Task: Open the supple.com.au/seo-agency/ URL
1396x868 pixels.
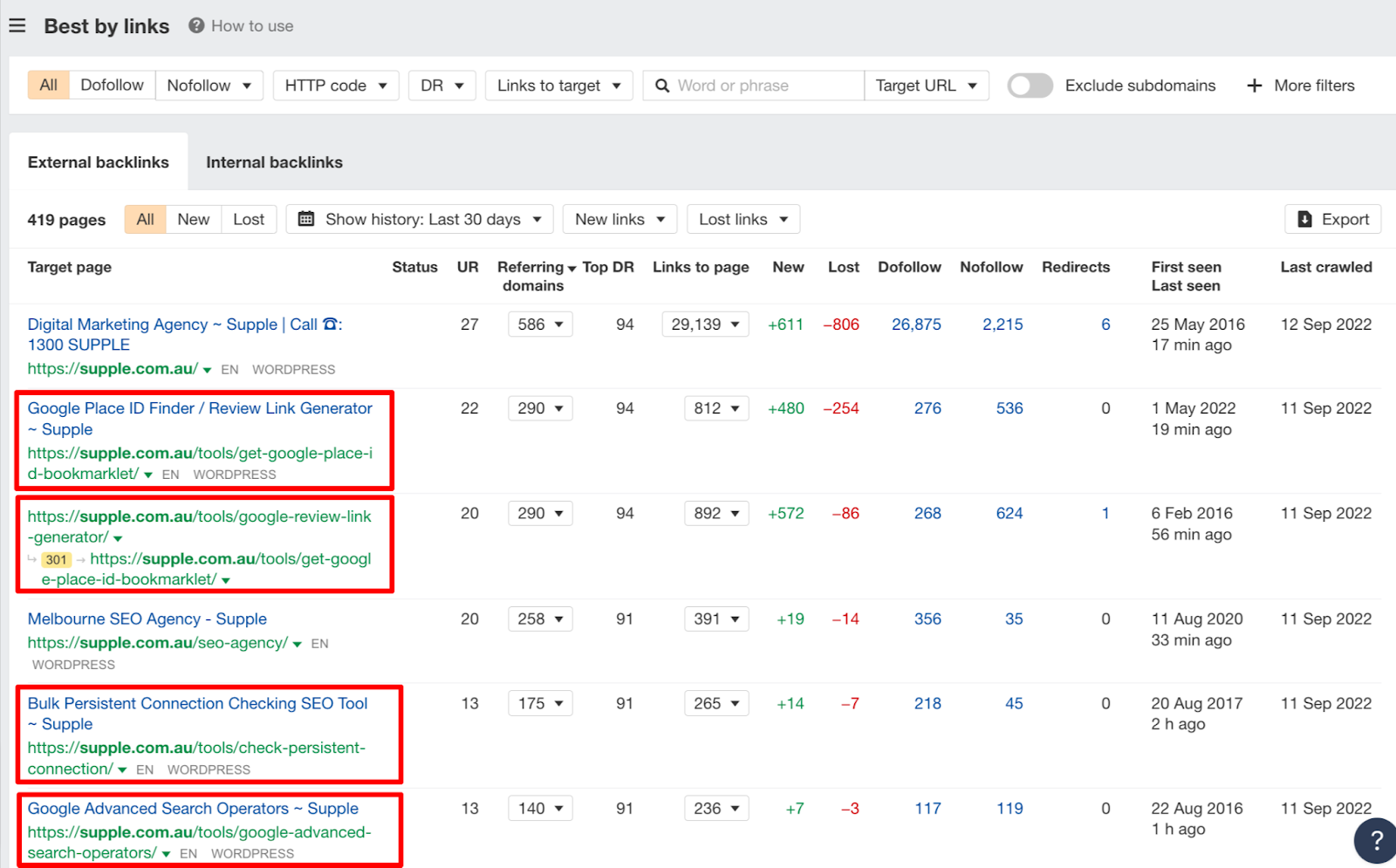Action: pyautogui.click(x=158, y=643)
